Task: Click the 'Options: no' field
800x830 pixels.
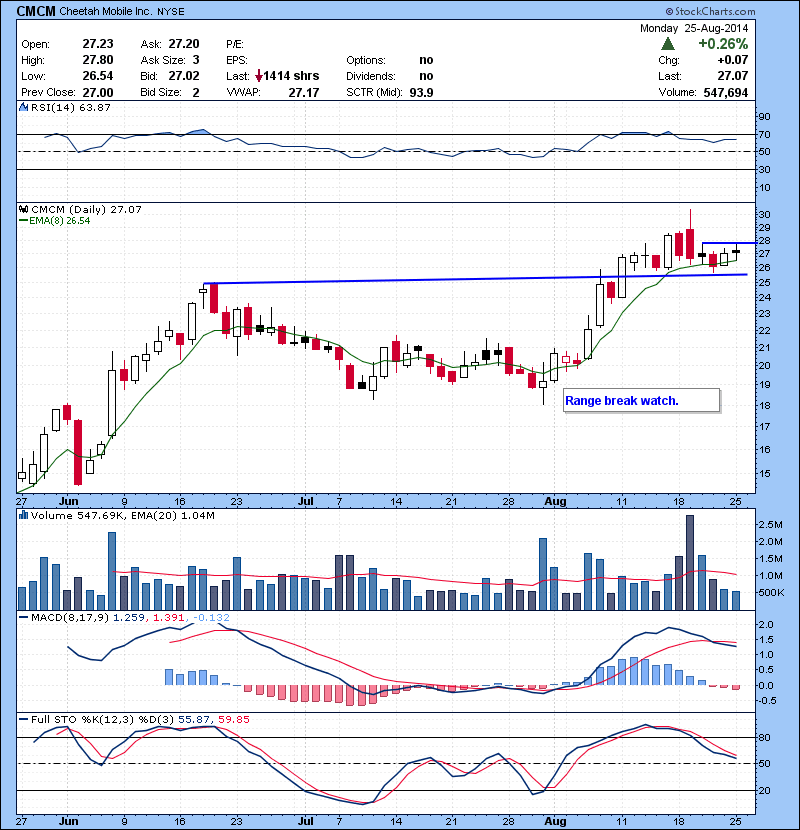Action: tap(390, 60)
